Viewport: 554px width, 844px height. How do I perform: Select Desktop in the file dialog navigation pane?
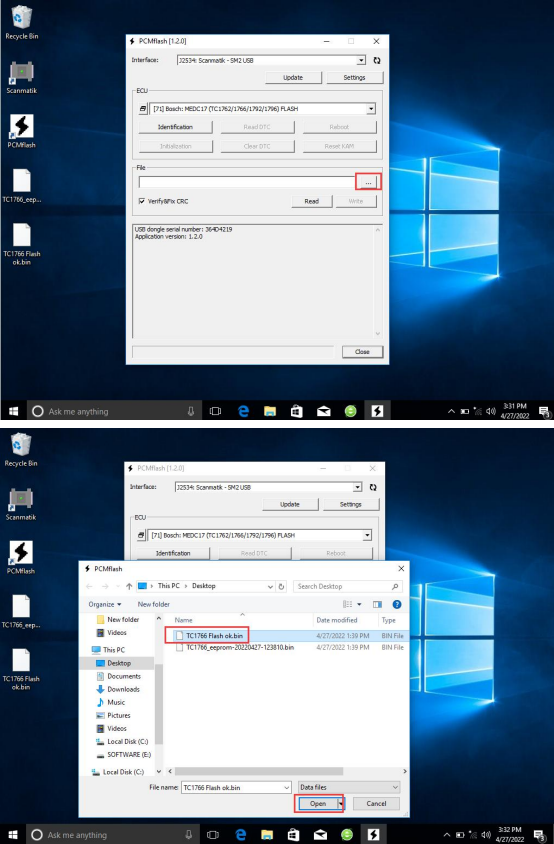(118, 663)
